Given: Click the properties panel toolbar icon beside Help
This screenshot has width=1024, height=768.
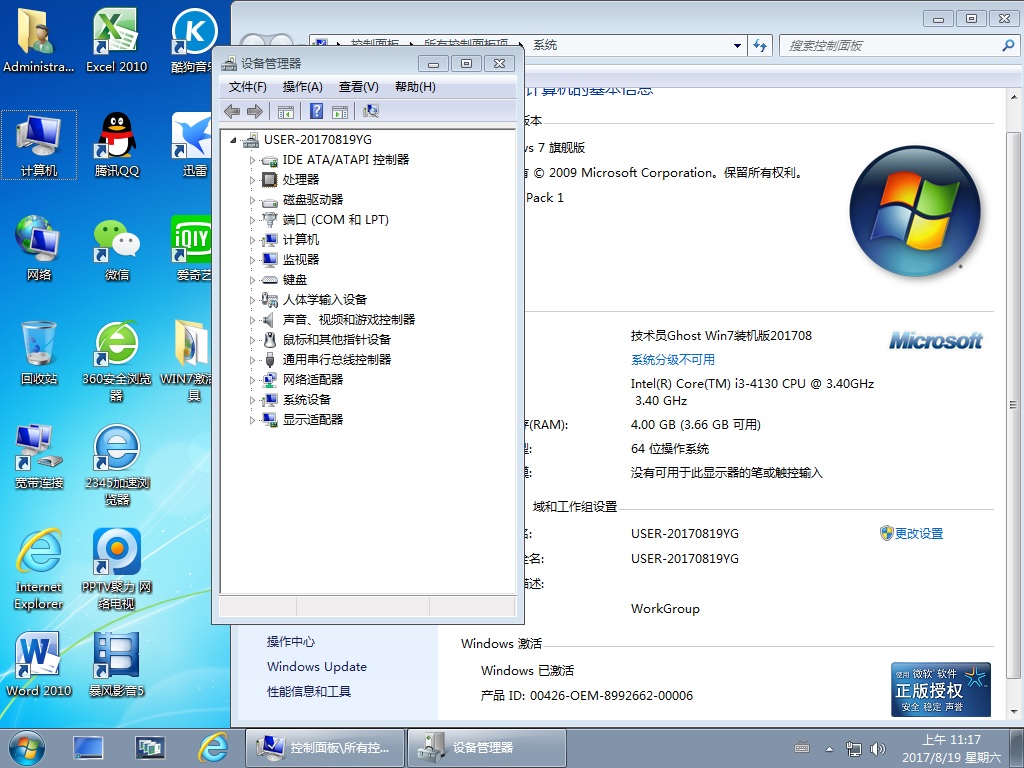Looking at the screenshot, I should (340, 112).
